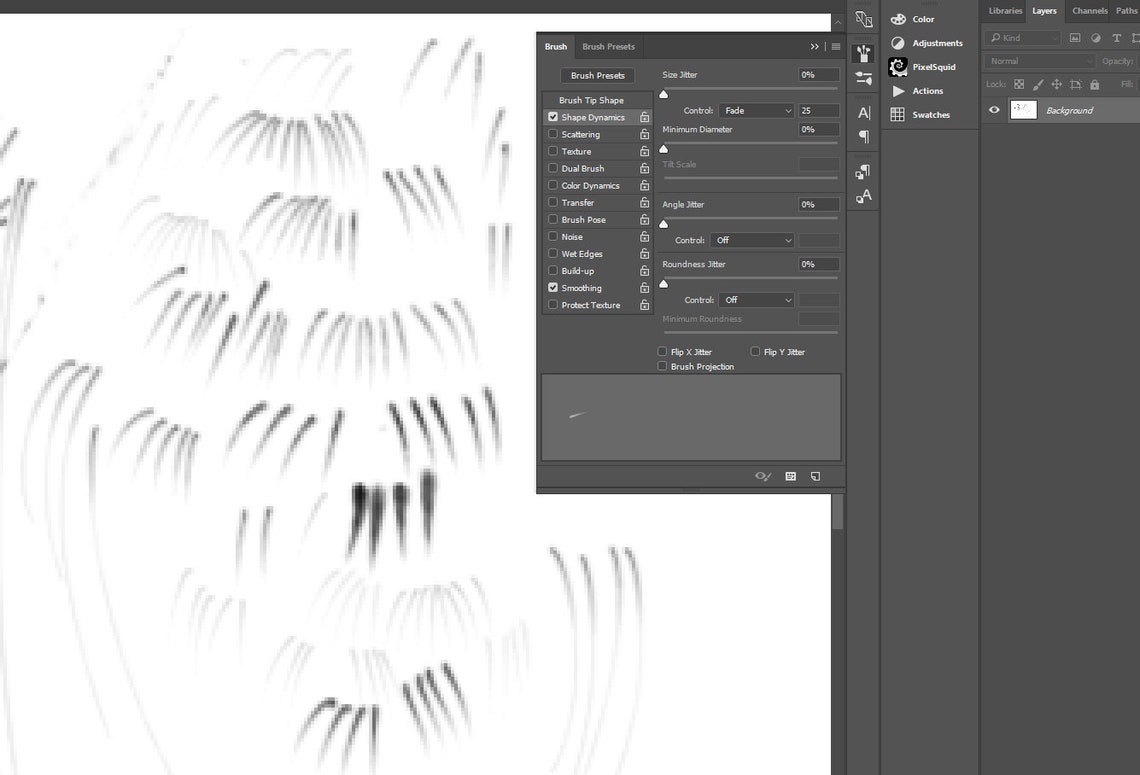Disable the Smoothing checkbox
Viewport: 1140px width, 775px height.
coord(553,288)
